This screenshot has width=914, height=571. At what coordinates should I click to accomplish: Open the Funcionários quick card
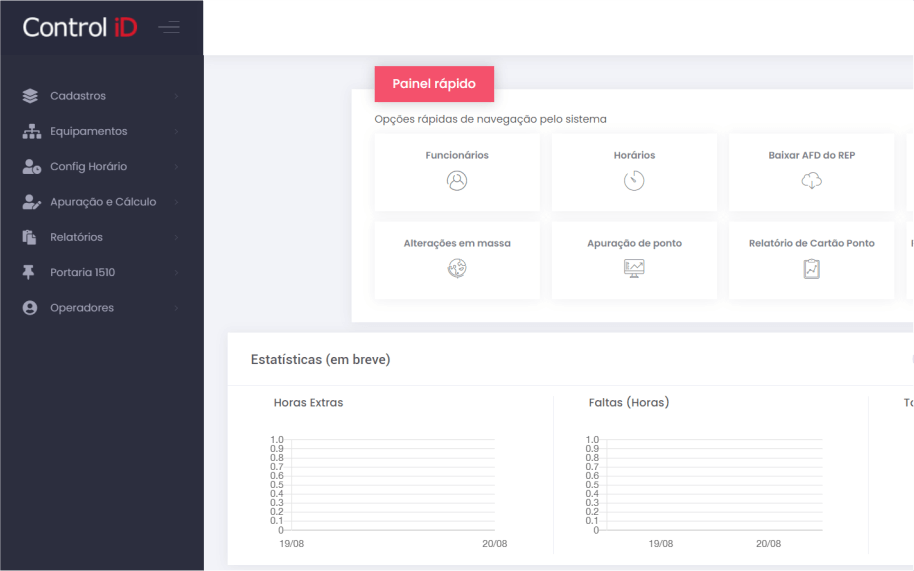pos(457,172)
